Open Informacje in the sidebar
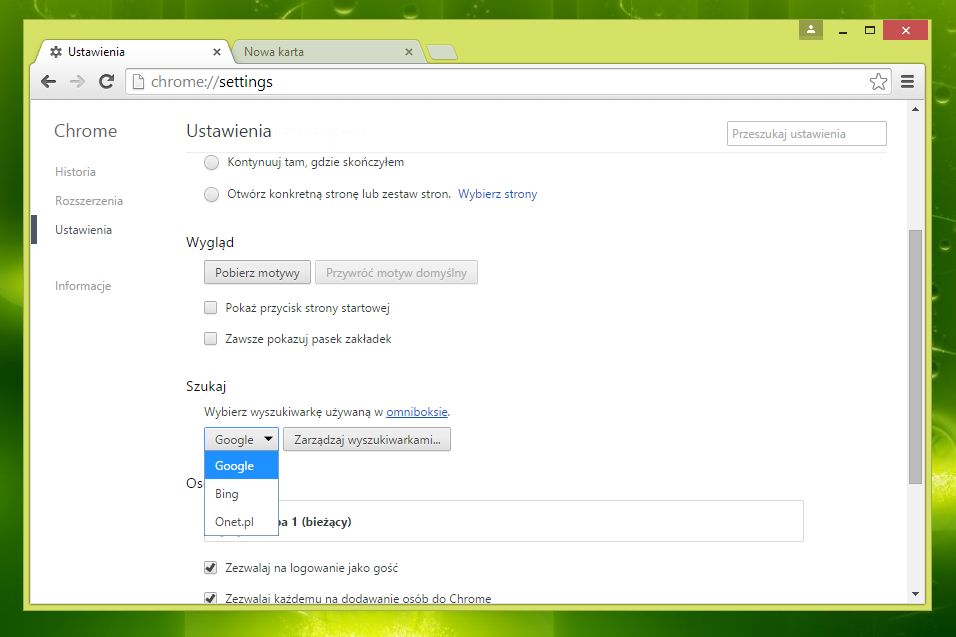 pos(83,286)
